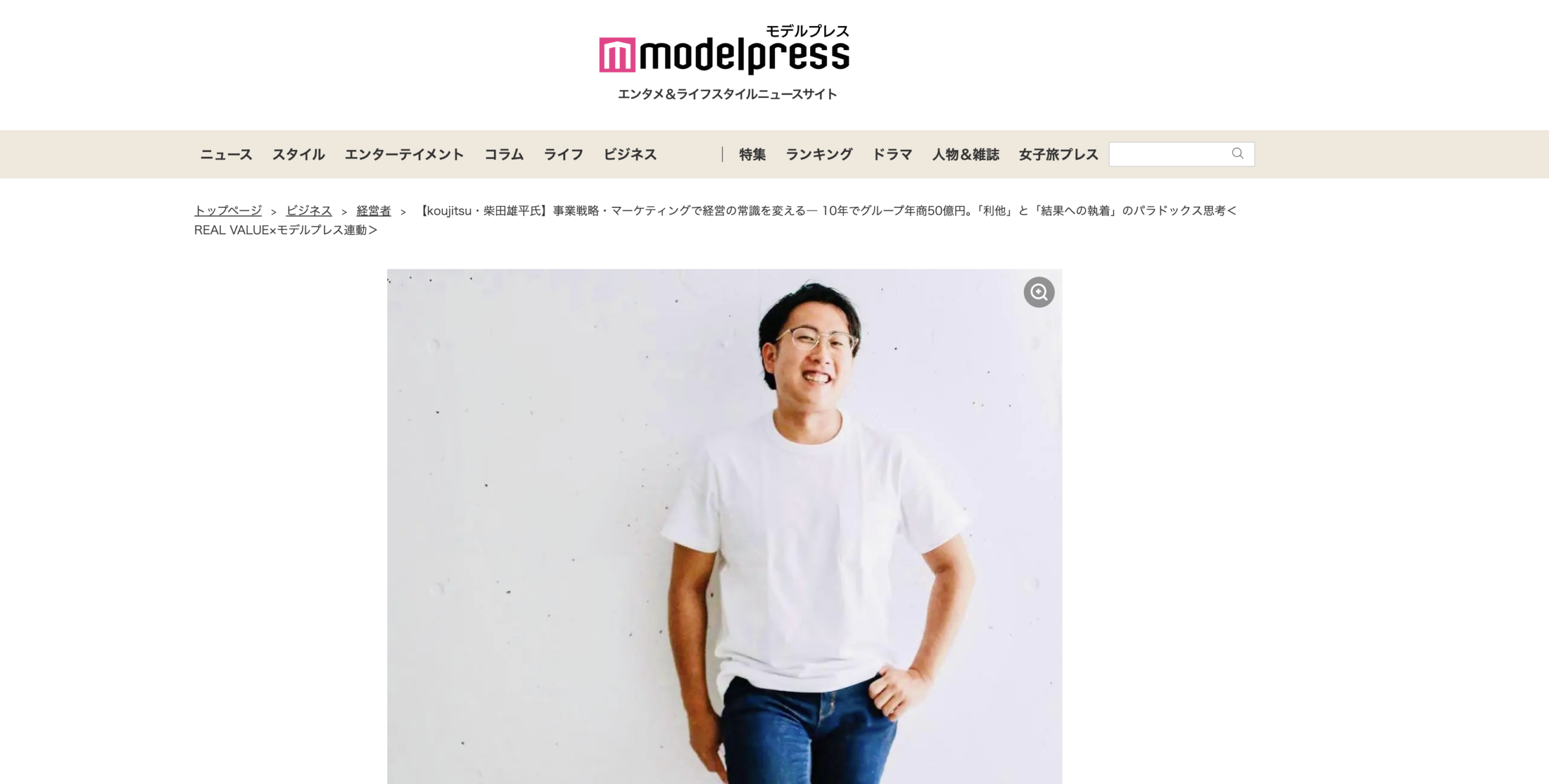
Task: Go to the コラム section
Action: tap(503, 154)
